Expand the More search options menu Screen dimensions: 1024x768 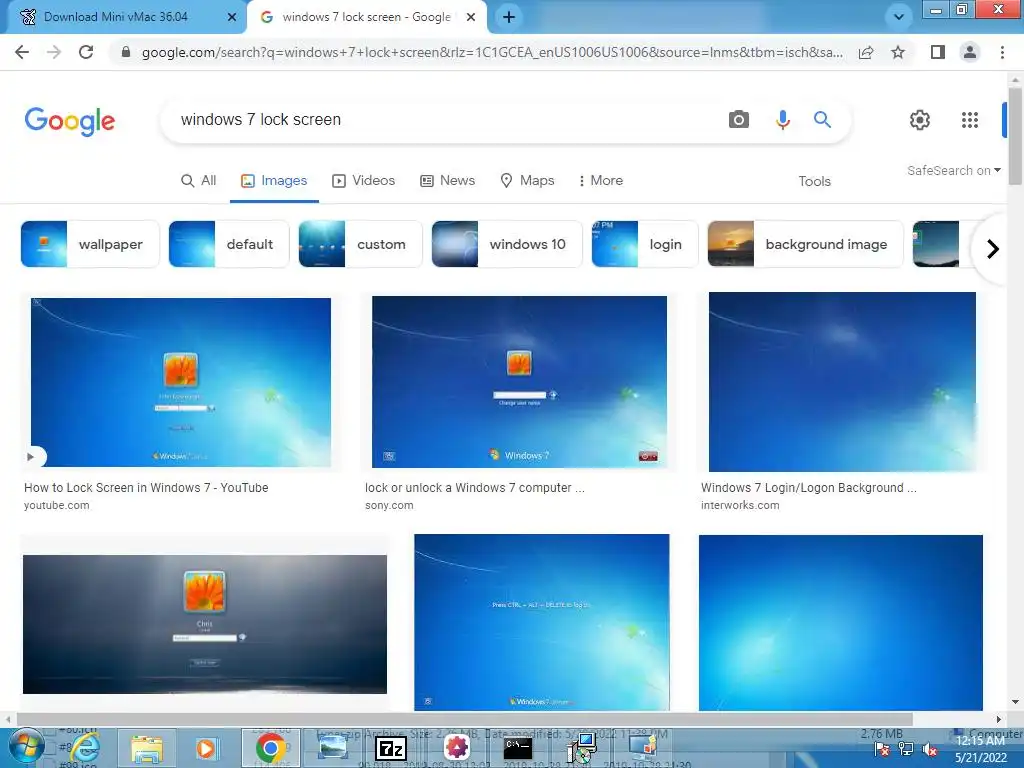coord(600,180)
